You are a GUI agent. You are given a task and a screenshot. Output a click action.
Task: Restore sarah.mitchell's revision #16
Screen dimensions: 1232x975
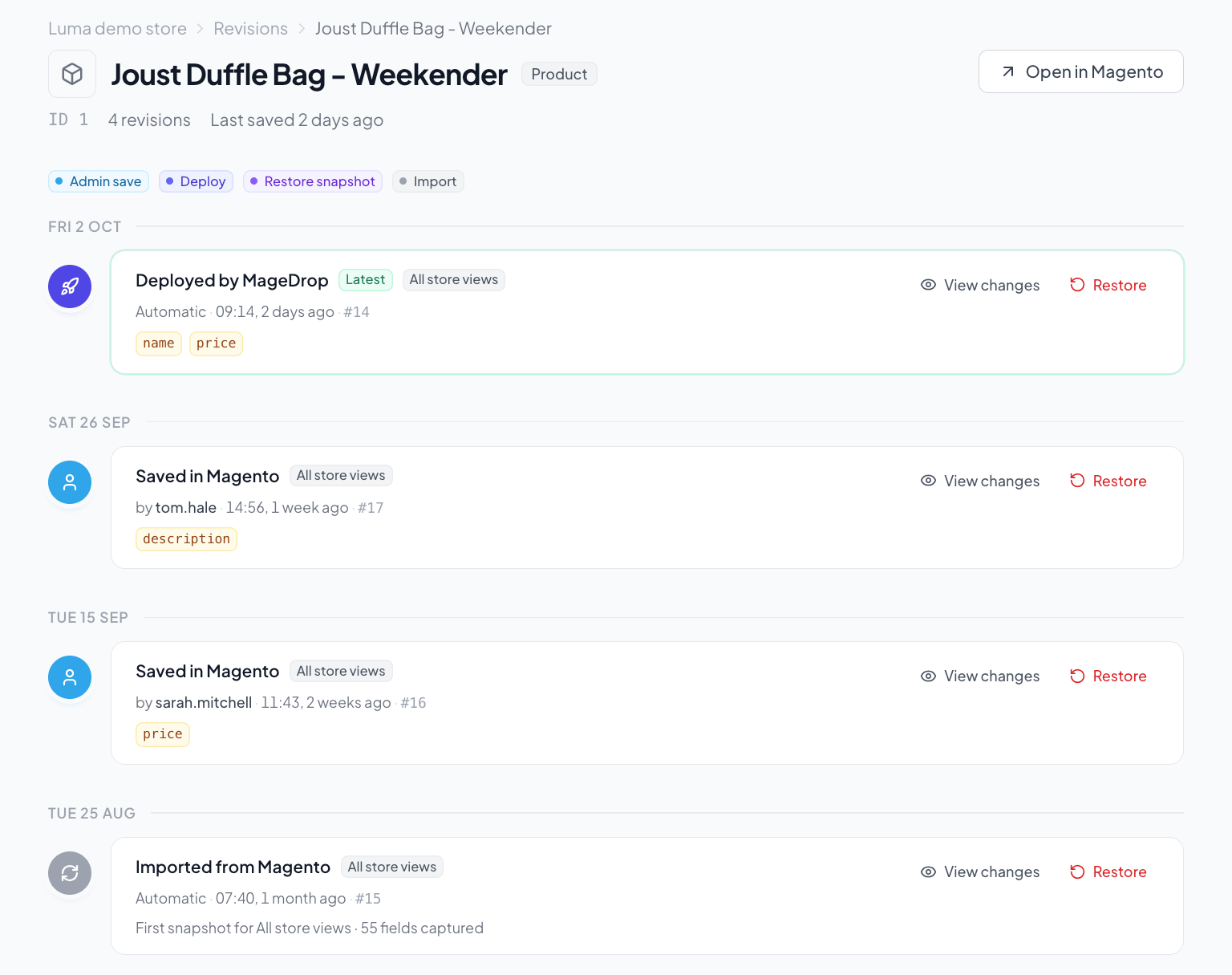(x=1108, y=676)
